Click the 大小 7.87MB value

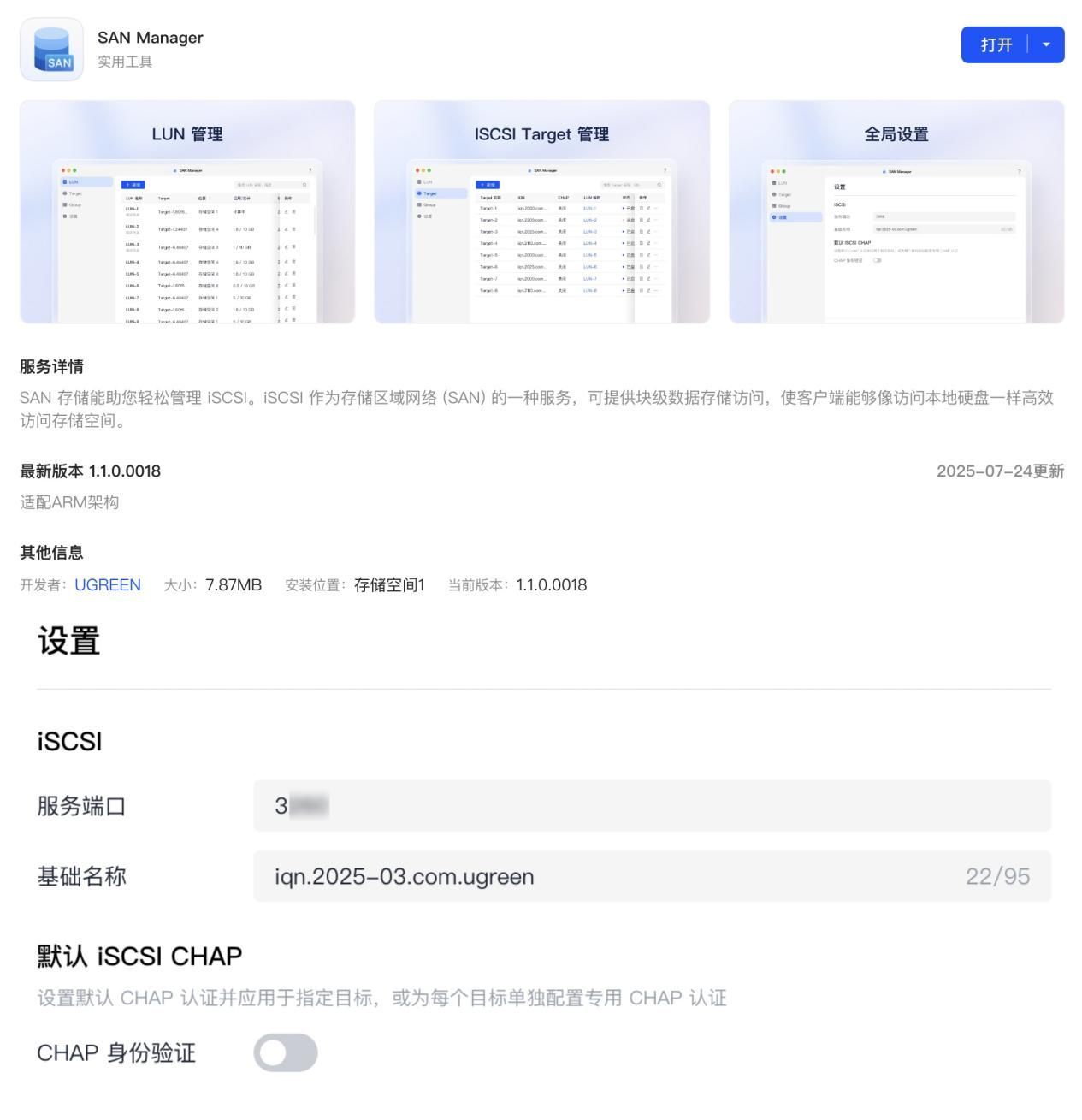234,585
